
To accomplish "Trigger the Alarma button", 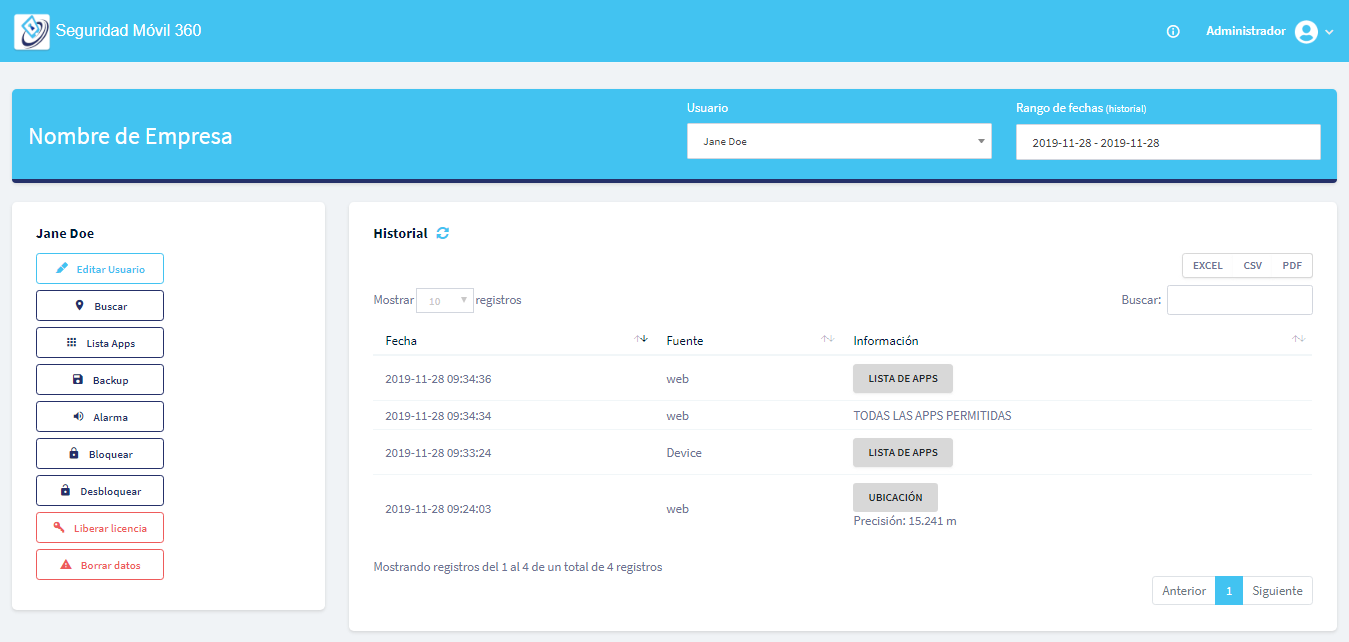I will tap(100, 417).
